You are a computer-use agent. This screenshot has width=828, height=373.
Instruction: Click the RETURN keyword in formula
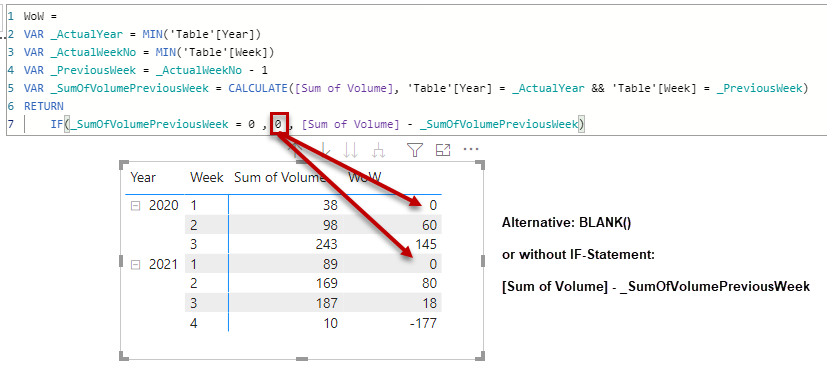coord(43,106)
